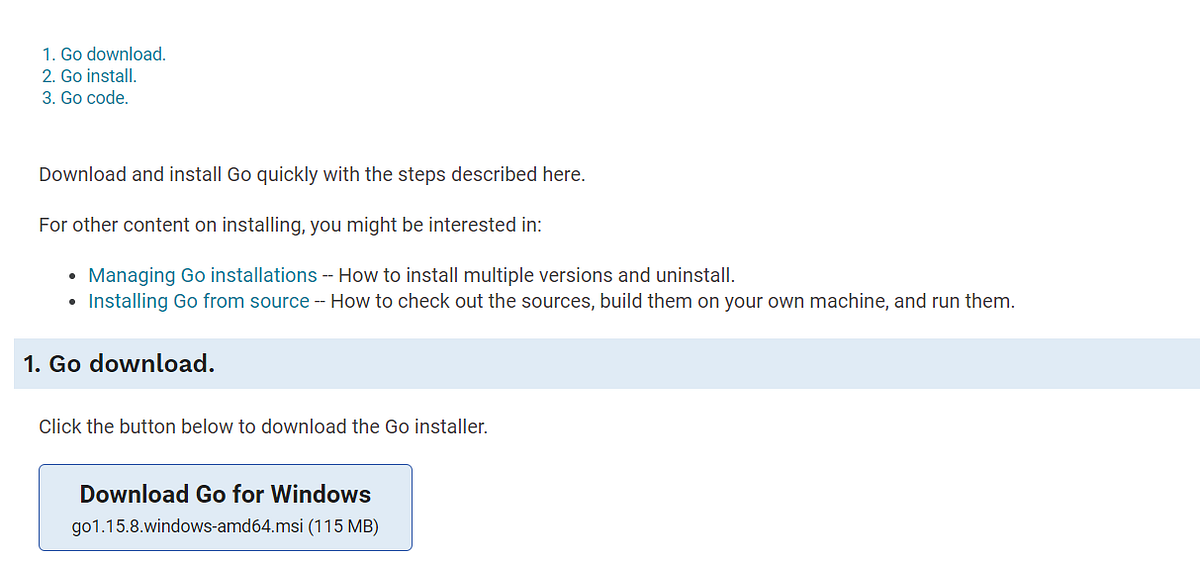Open the '3. Go code.' link
The height and width of the screenshot is (571, 1200).
pos(86,98)
